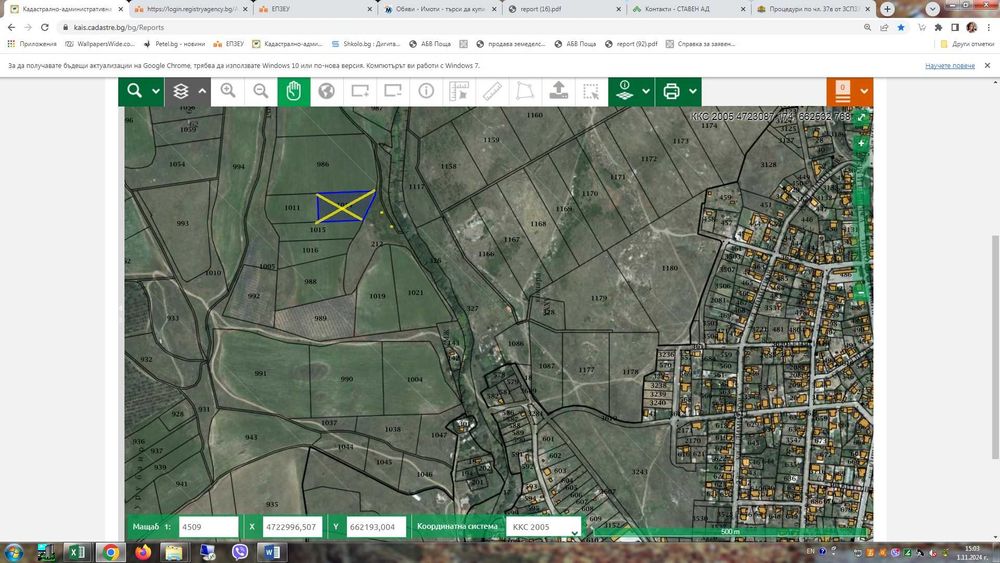Click the globe full extent icon
The width and height of the screenshot is (1000, 563).
(x=326, y=91)
